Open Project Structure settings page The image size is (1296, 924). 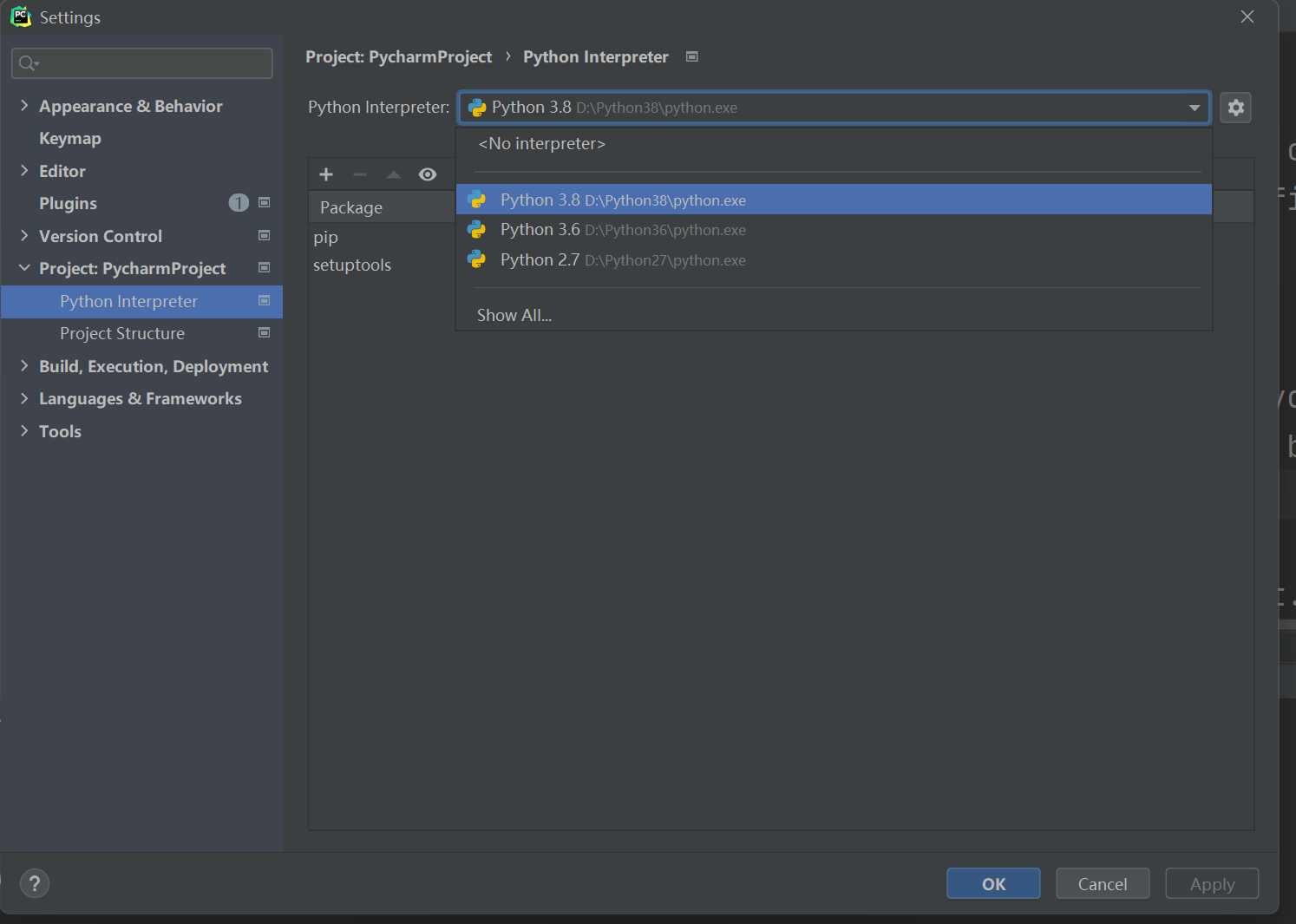click(x=122, y=333)
